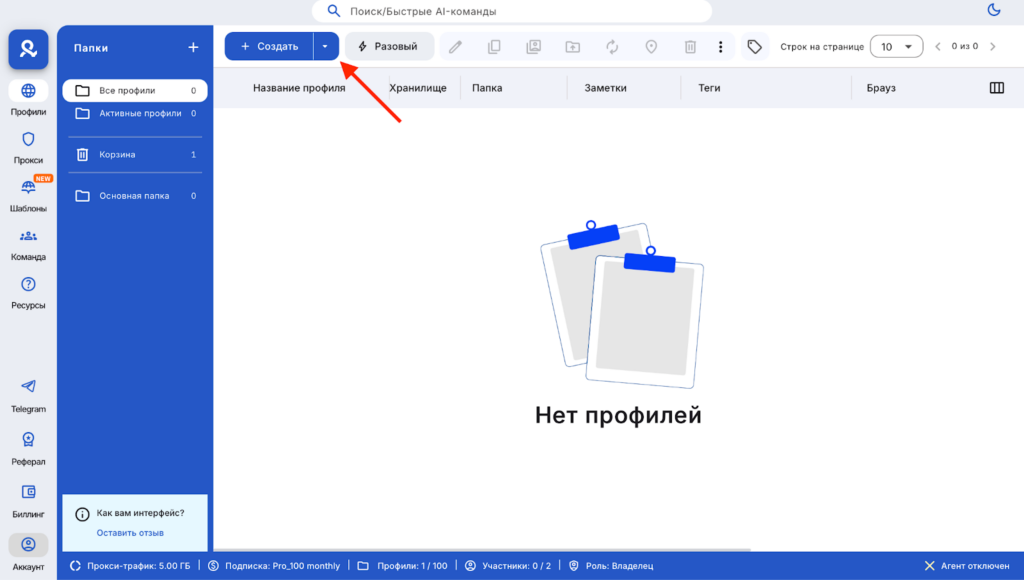This screenshot has width=1024, height=580.
Task: Toggle dark mode with moon icon
Action: click(994, 10)
